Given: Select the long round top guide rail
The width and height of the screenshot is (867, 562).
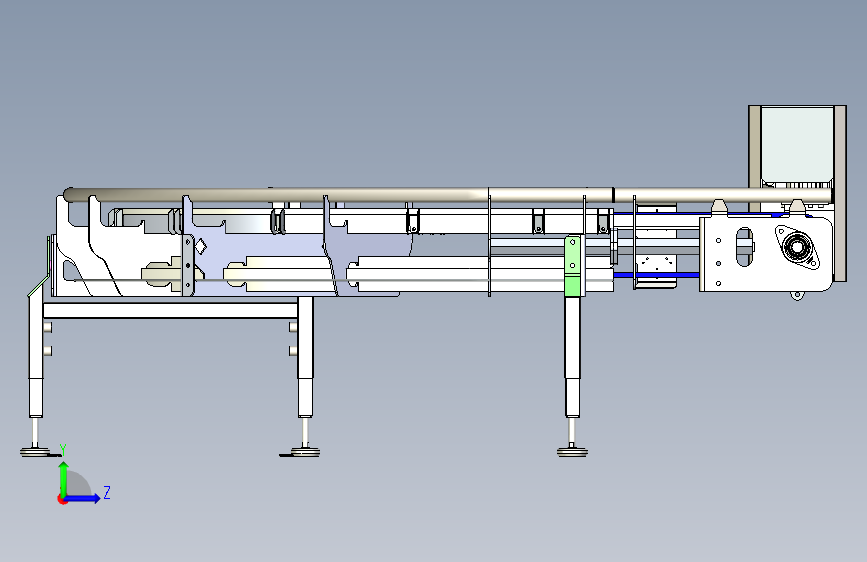Looking at the screenshot, I should (448, 195).
